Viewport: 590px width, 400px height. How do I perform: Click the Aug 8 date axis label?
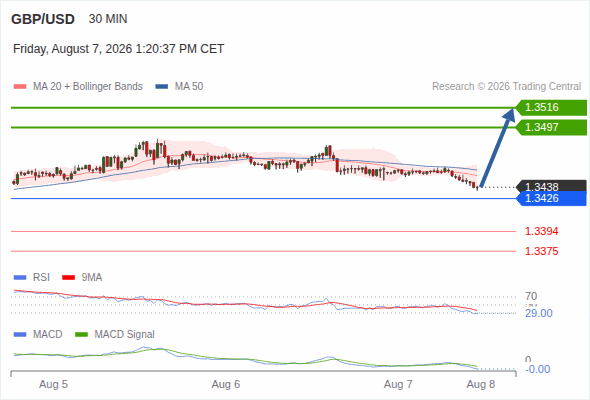click(481, 384)
